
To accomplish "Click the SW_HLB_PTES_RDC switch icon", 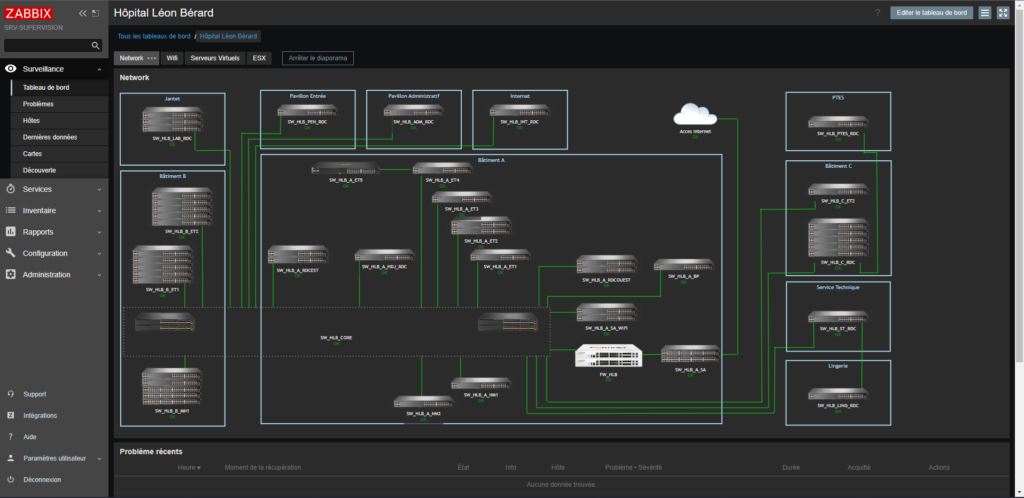I will coord(837,122).
